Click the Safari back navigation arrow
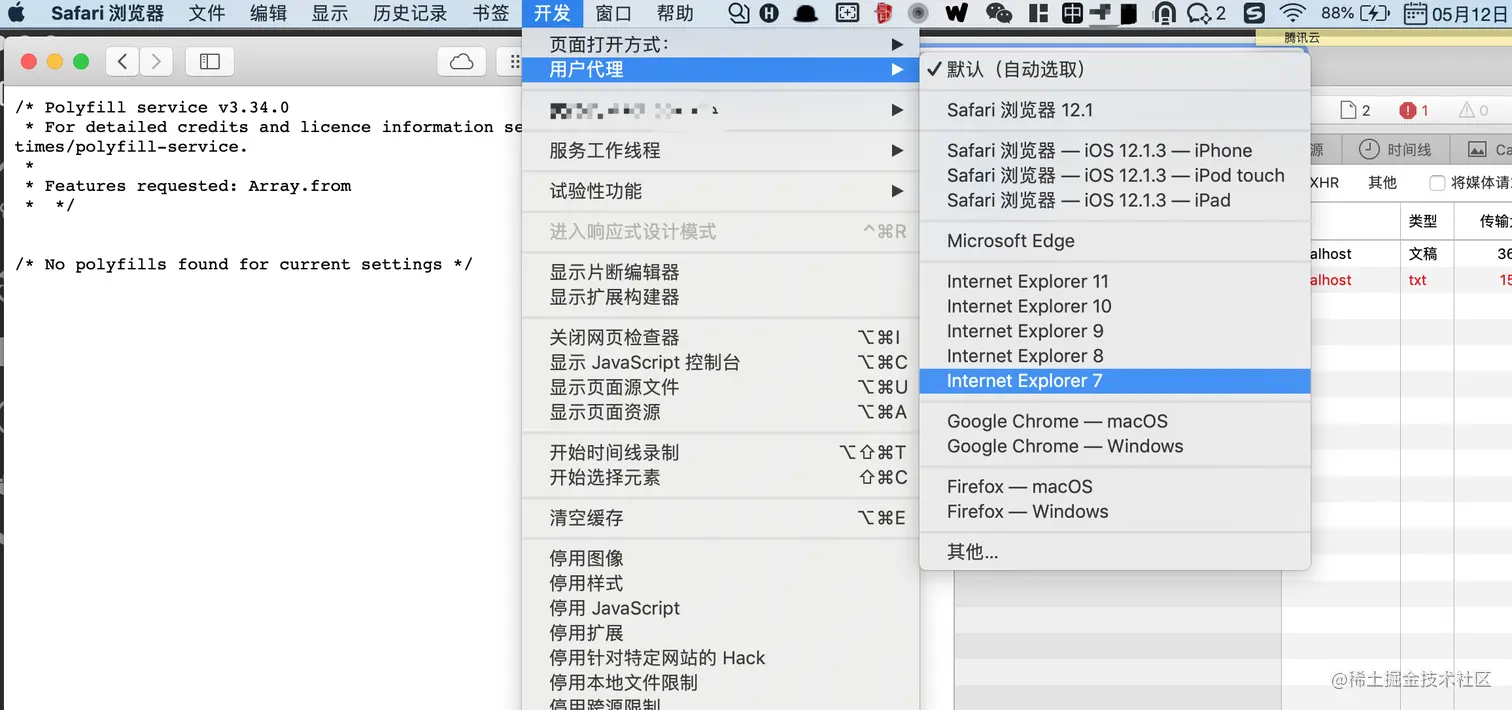The height and width of the screenshot is (710, 1512). point(122,61)
